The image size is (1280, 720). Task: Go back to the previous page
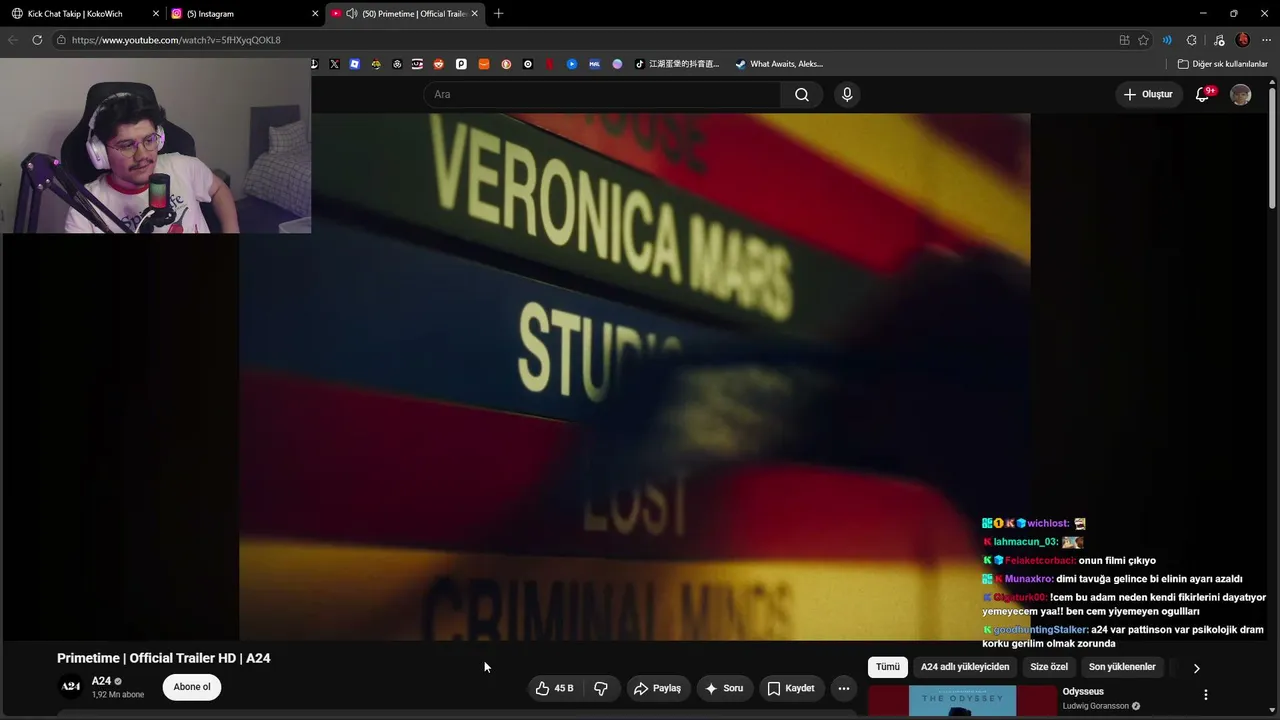click(13, 40)
